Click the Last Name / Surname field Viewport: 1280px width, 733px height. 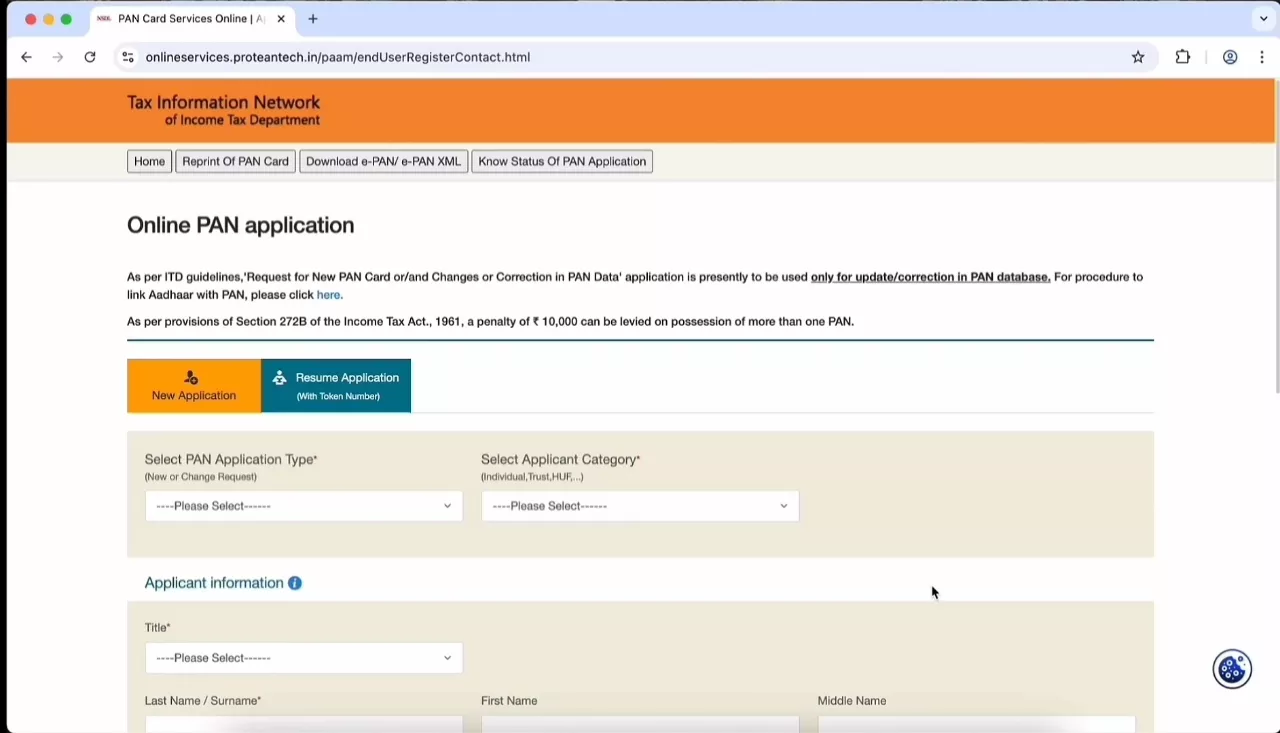point(303,723)
